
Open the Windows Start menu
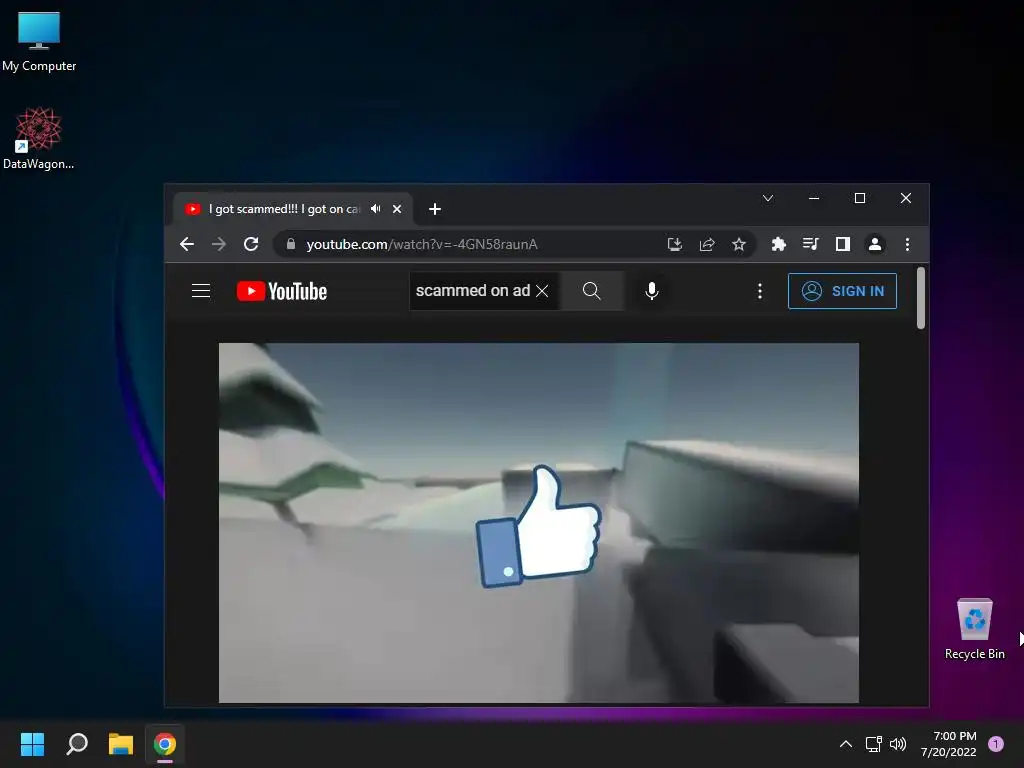[32, 744]
